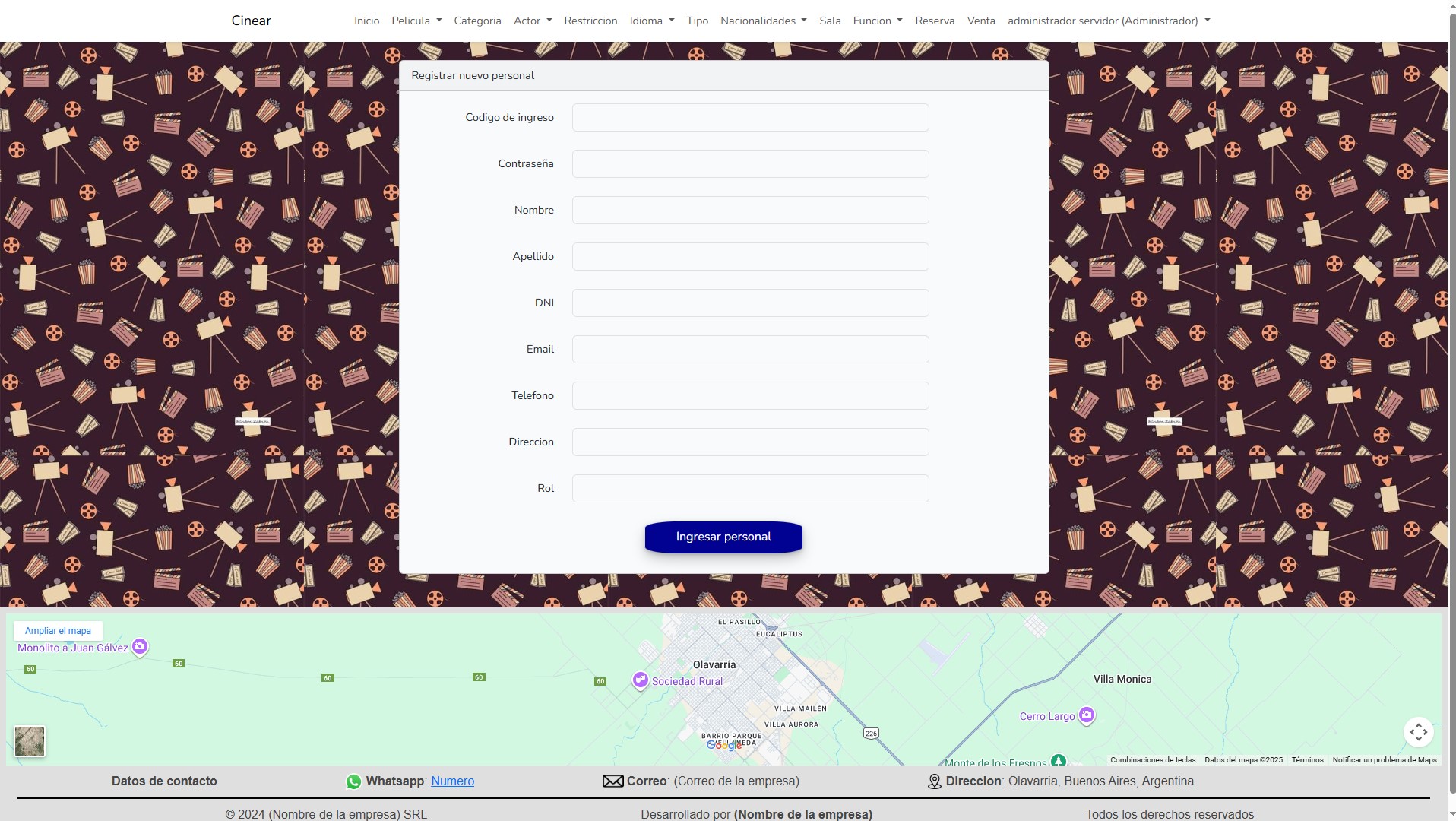Open the Nacionalidades dropdown
The image size is (1456, 821).
pos(763,21)
